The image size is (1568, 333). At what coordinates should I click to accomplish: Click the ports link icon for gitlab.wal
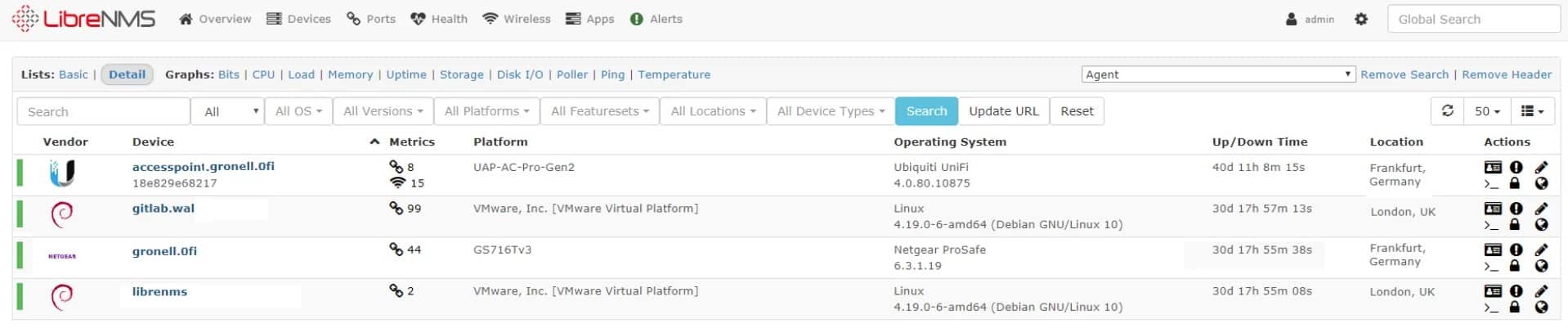coord(396,209)
